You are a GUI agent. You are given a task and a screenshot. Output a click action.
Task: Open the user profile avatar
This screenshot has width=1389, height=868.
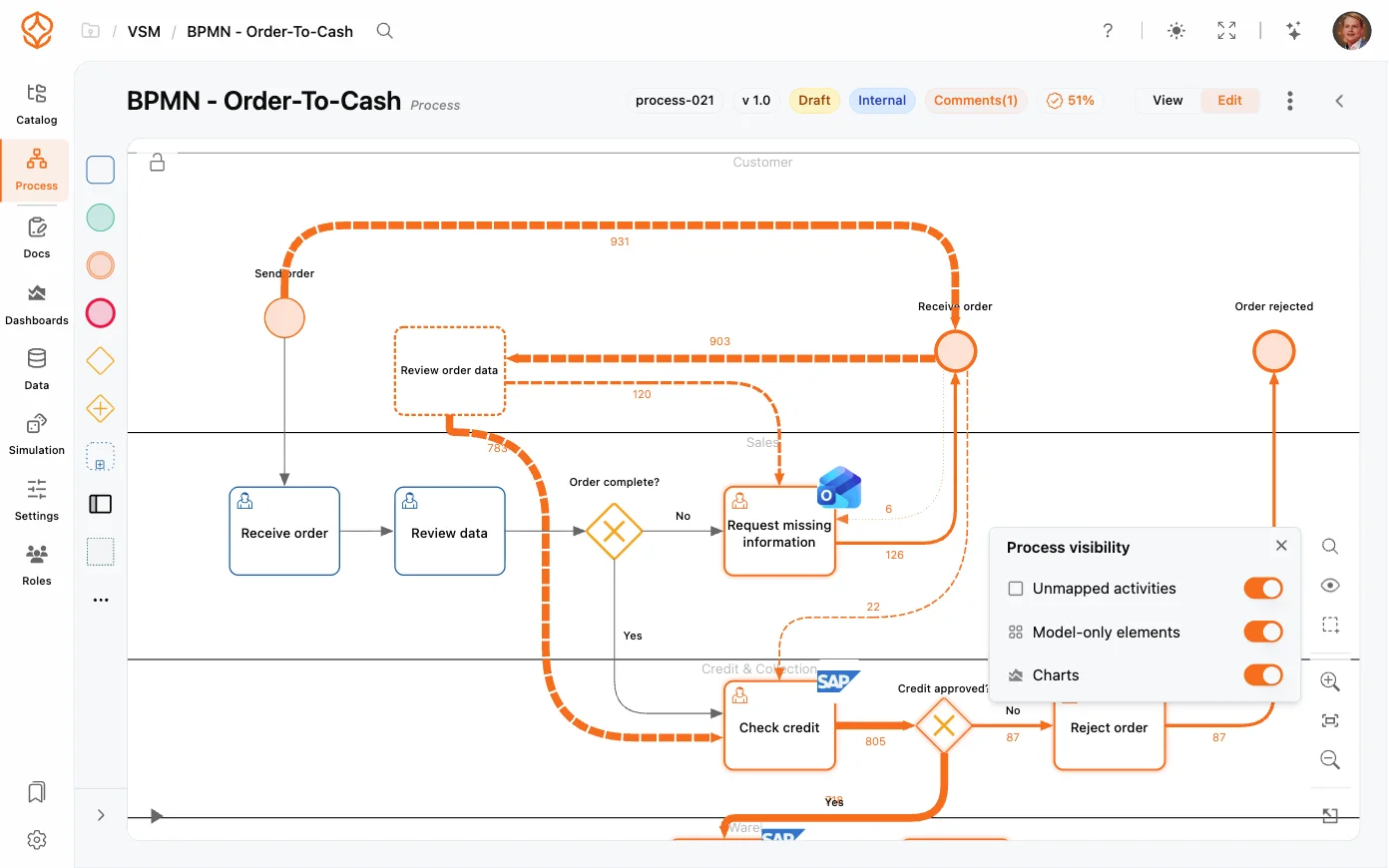[1352, 31]
